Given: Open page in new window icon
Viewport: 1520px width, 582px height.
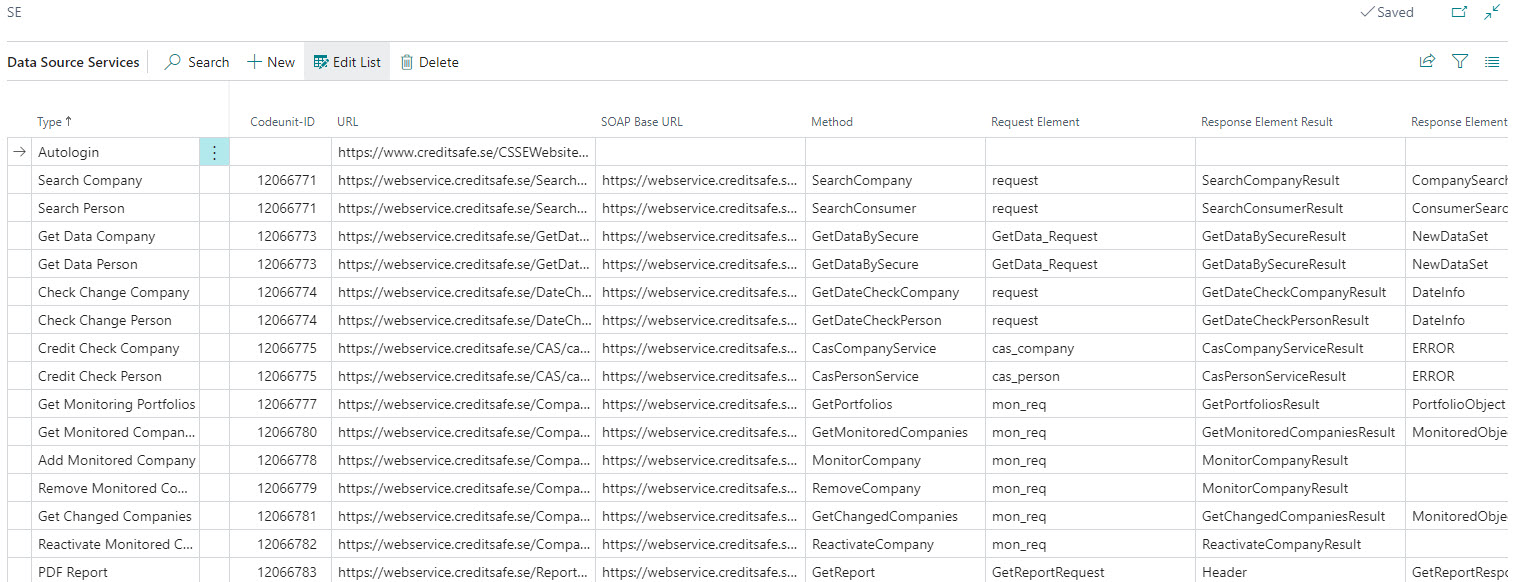Looking at the screenshot, I should click(1459, 13).
